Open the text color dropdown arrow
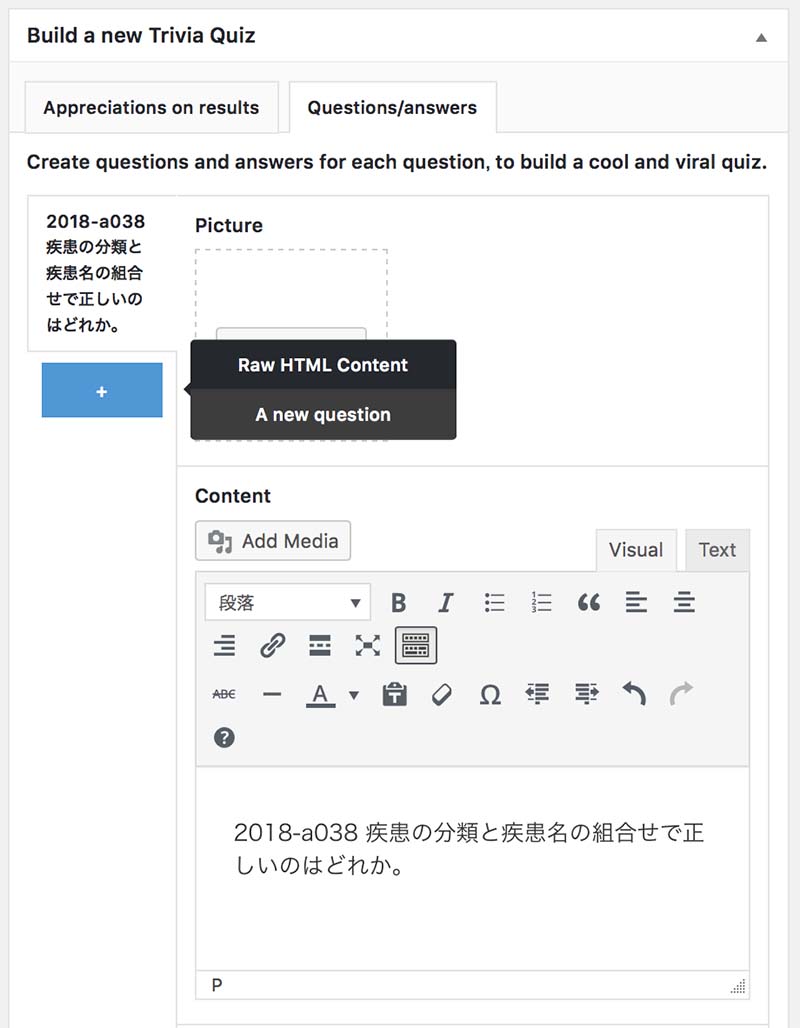Viewport: 800px width, 1028px height. tap(353, 694)
